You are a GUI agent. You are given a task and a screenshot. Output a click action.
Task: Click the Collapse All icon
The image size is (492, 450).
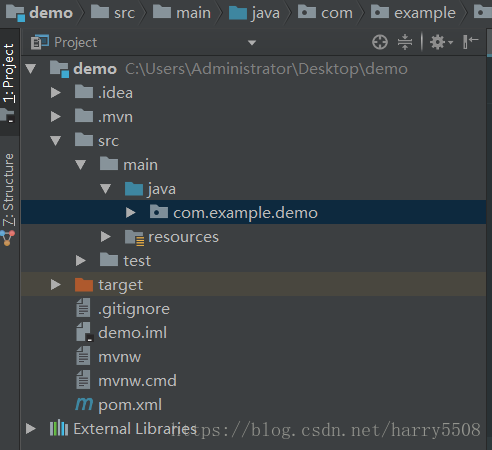[405, 42]
